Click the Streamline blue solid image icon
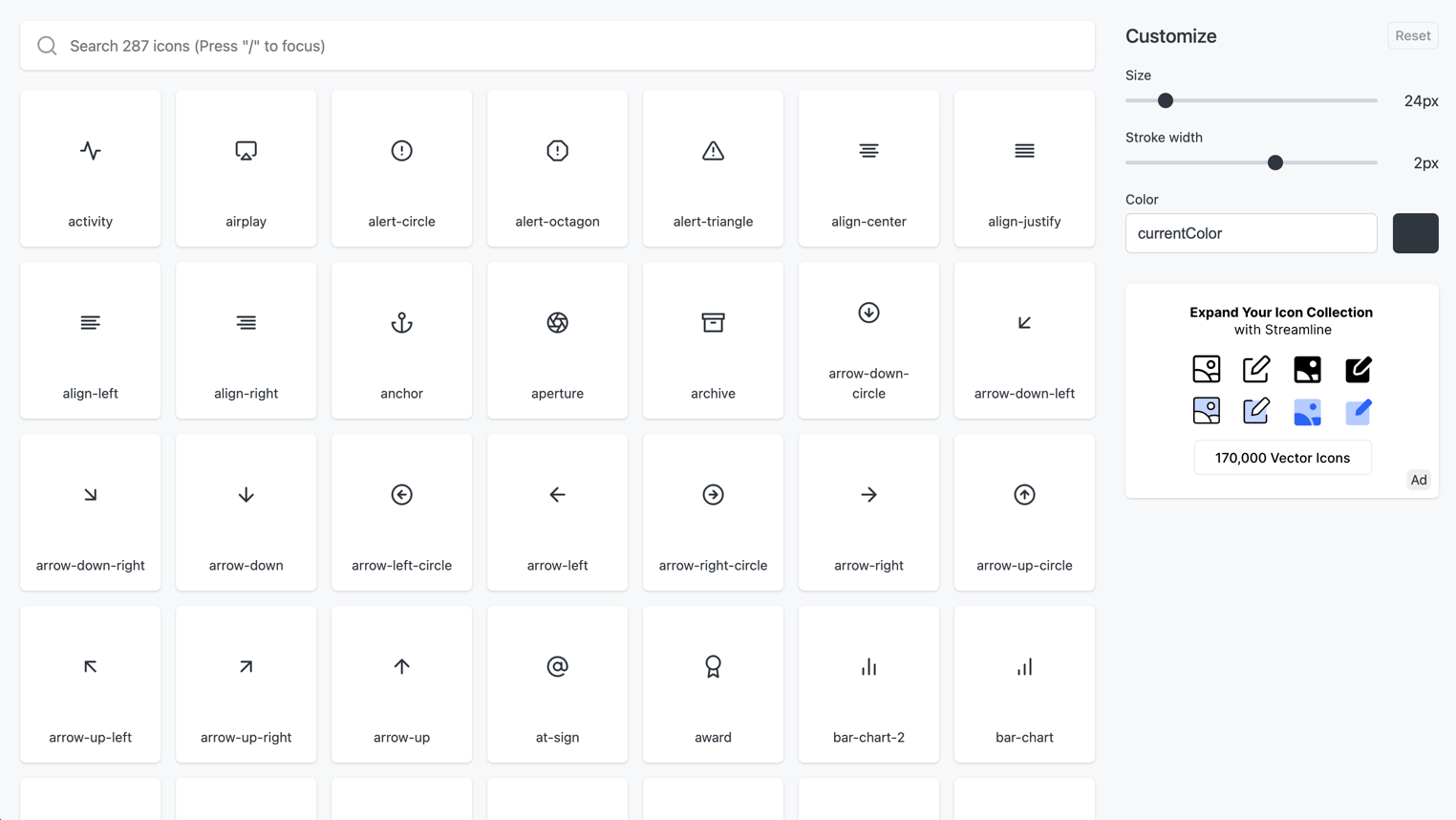The image size is (1456, 820). click(x=1307, y=411)
